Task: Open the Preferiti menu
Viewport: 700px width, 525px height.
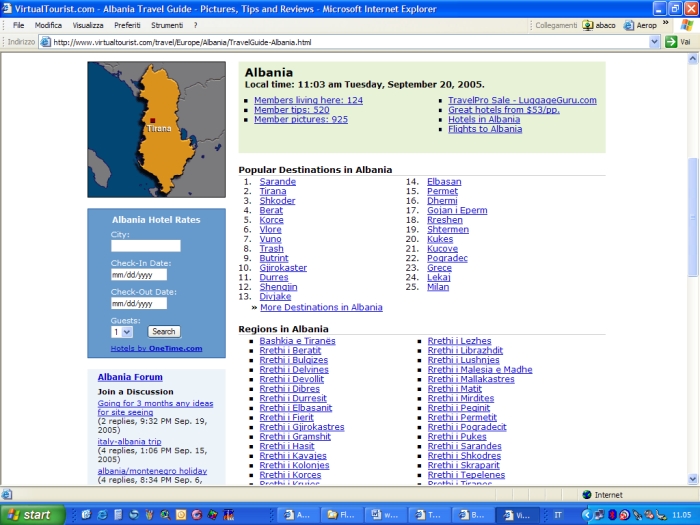Action: click(x=127, y=25)
